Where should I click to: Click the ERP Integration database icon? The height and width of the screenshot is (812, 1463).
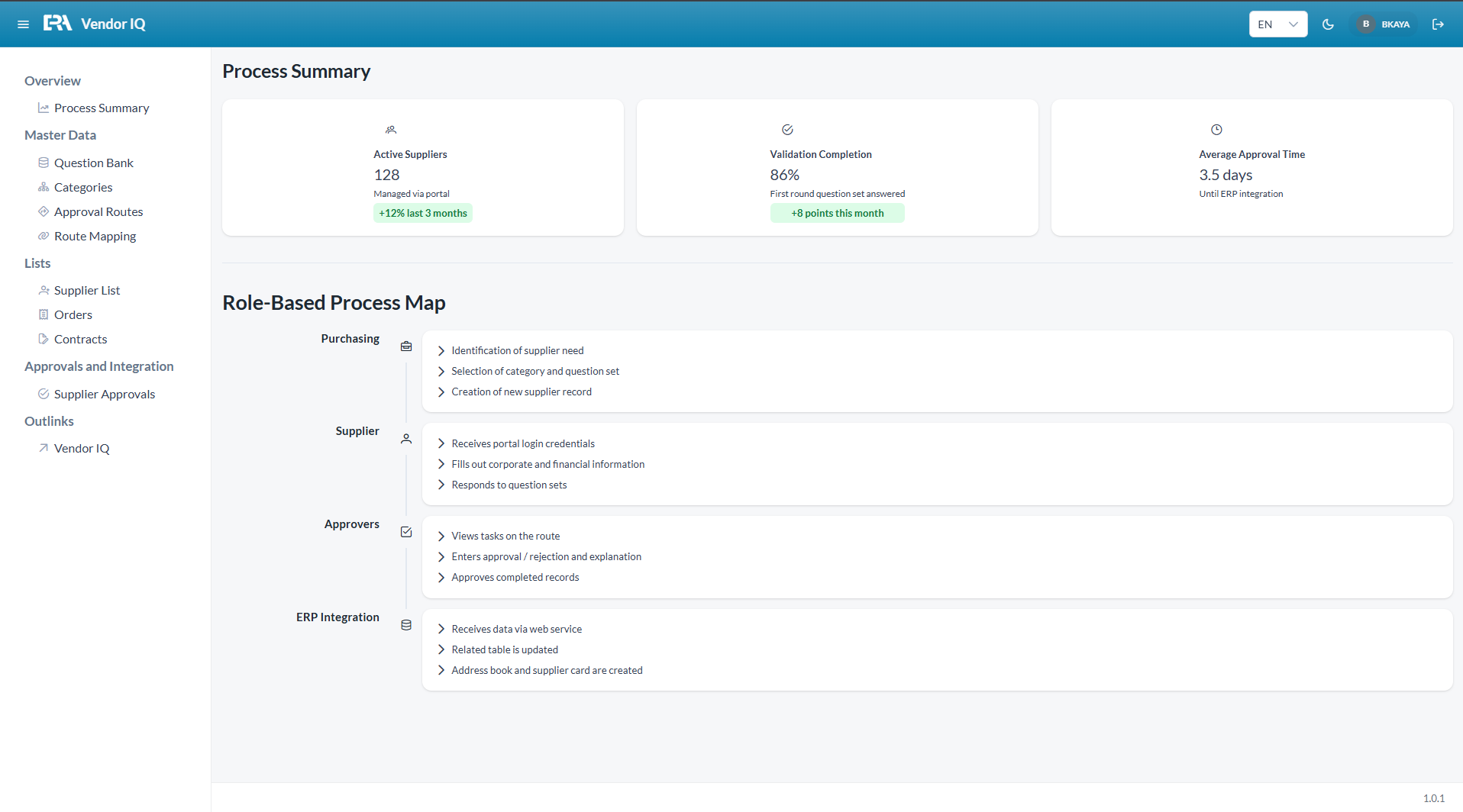pyautogui.click(x=406, y=625)
